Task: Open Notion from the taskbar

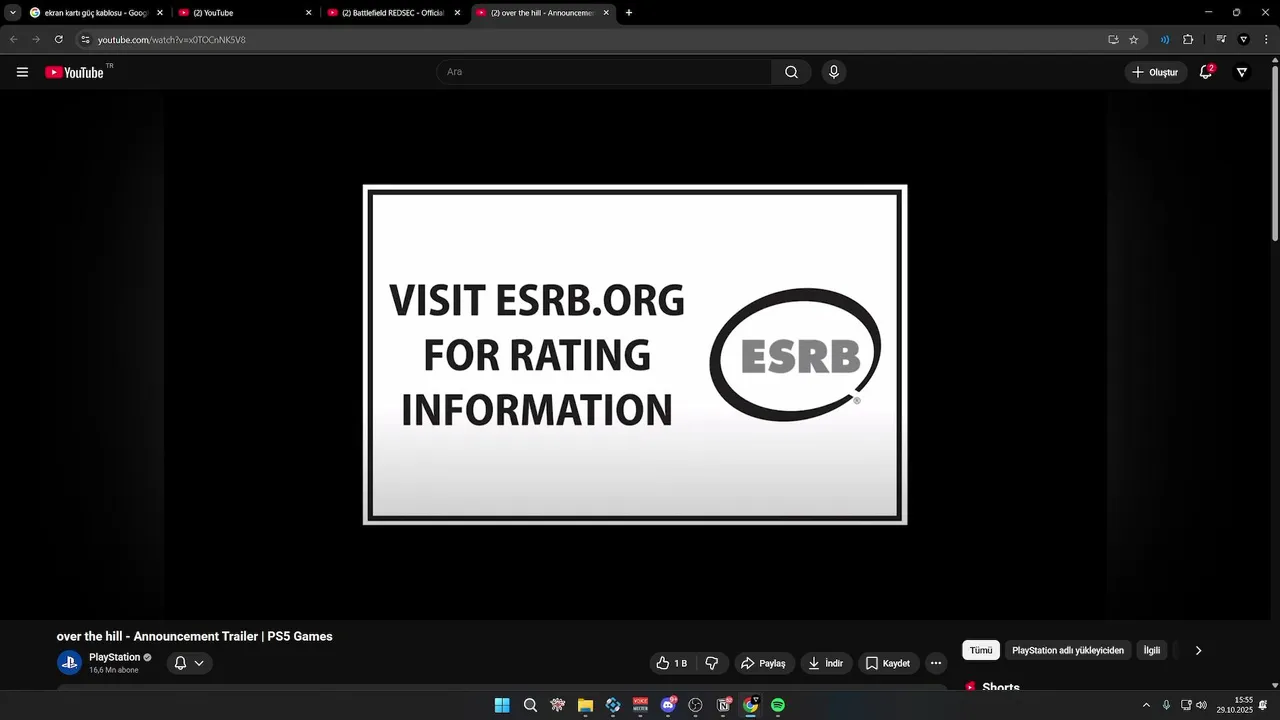Action: point(724,705)
